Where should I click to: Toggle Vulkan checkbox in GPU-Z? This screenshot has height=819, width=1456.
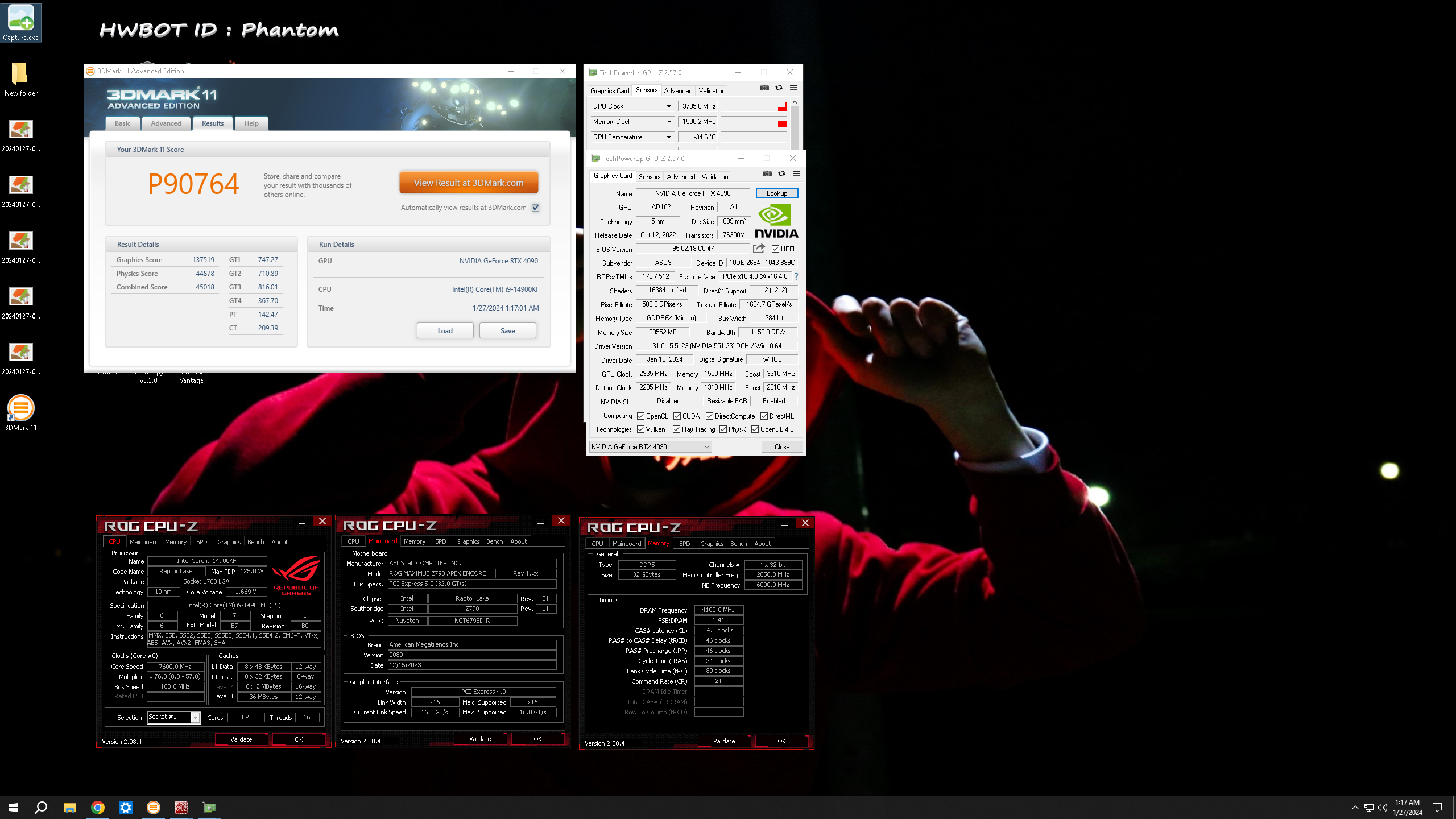coord(641,429)
